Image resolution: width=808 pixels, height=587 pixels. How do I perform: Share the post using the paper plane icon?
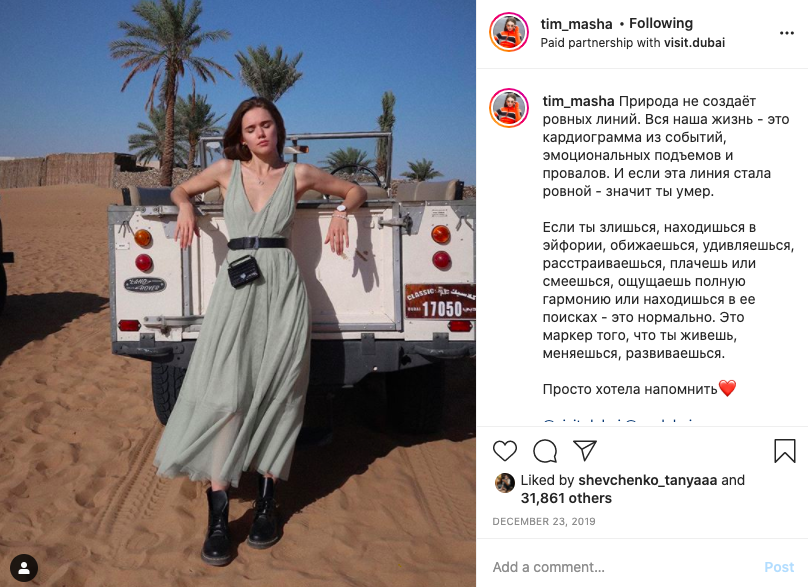(585, 450)
